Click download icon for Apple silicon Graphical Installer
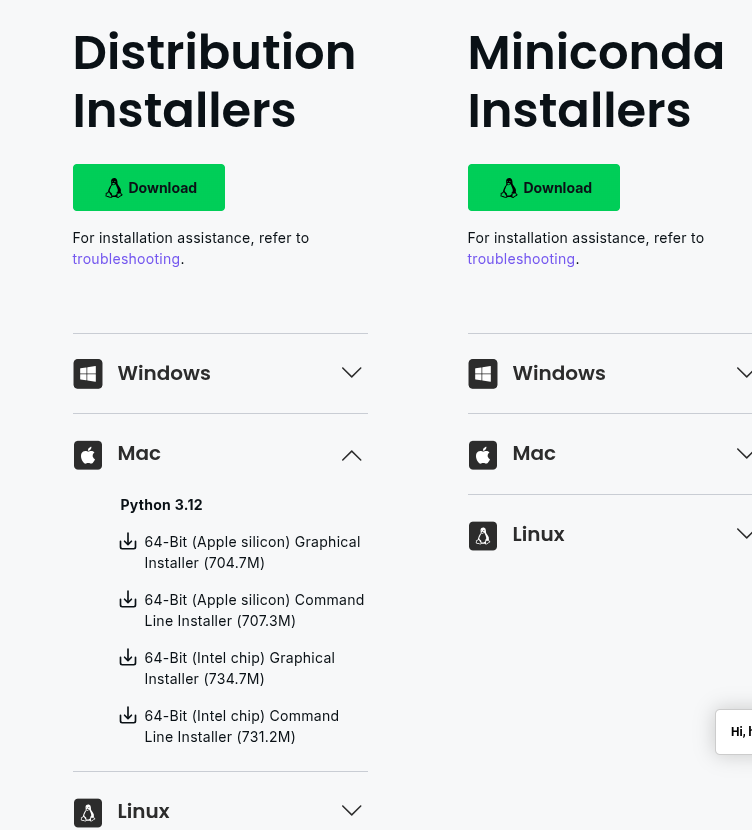Image resolution: width=752 pixels, height=830 pixels. pos(128,542)
